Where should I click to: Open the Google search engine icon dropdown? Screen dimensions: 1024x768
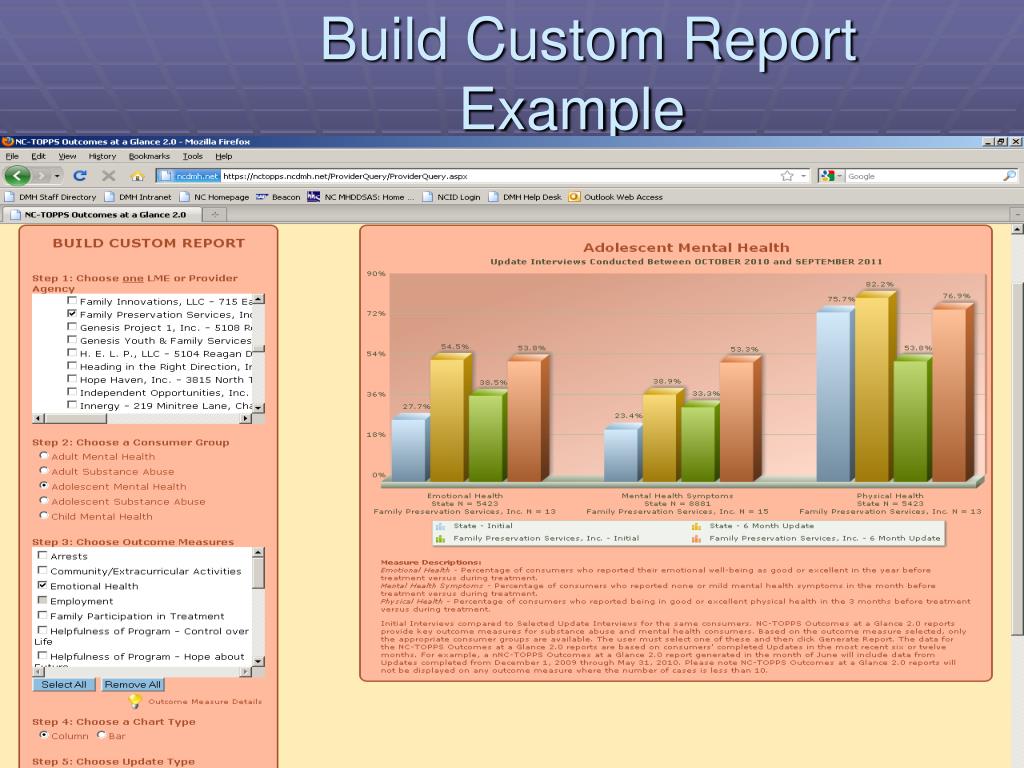(x=831, y=176)
